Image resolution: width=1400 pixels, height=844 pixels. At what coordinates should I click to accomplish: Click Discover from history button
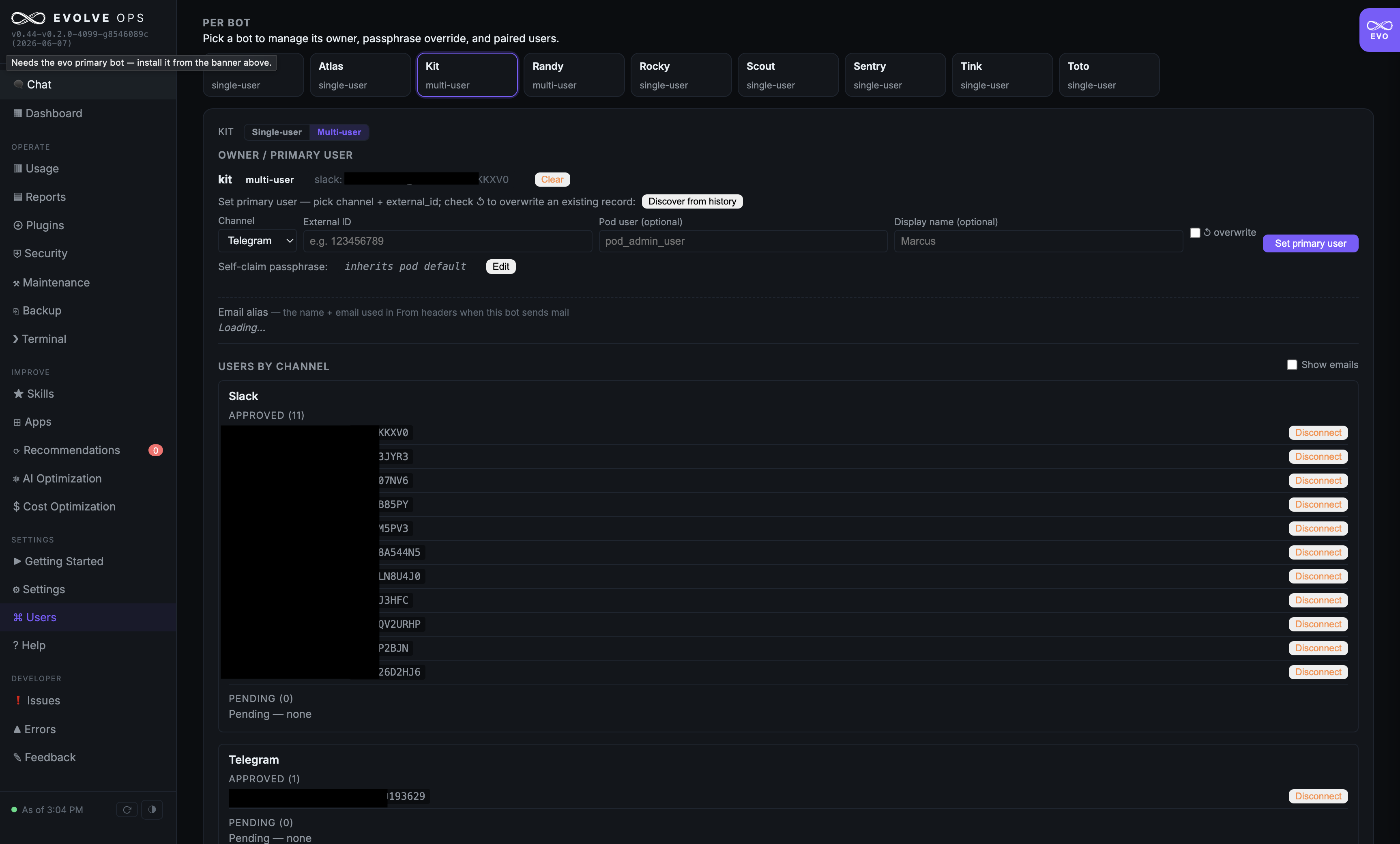[x=692, y=201]
